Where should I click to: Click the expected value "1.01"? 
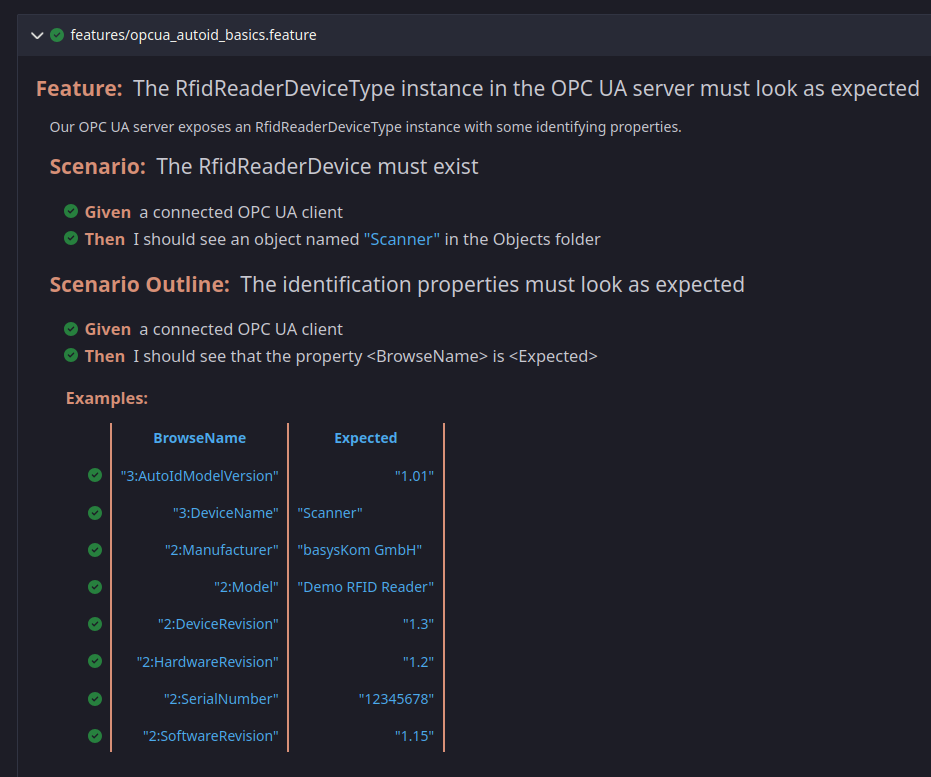[414, 476]
